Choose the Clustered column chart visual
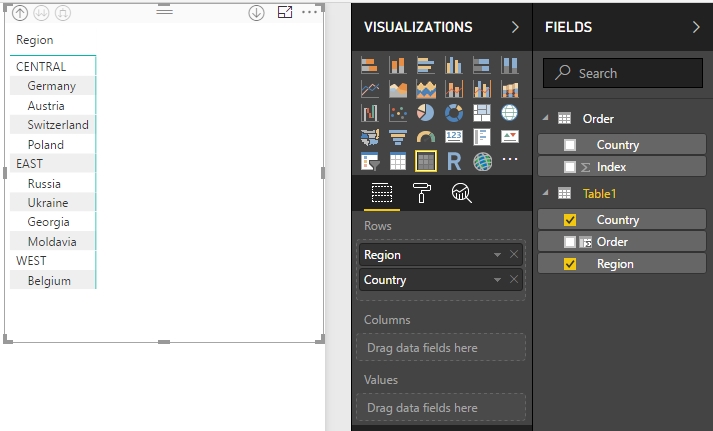This screenshot has width=713, height=431. tap(454, 65)
